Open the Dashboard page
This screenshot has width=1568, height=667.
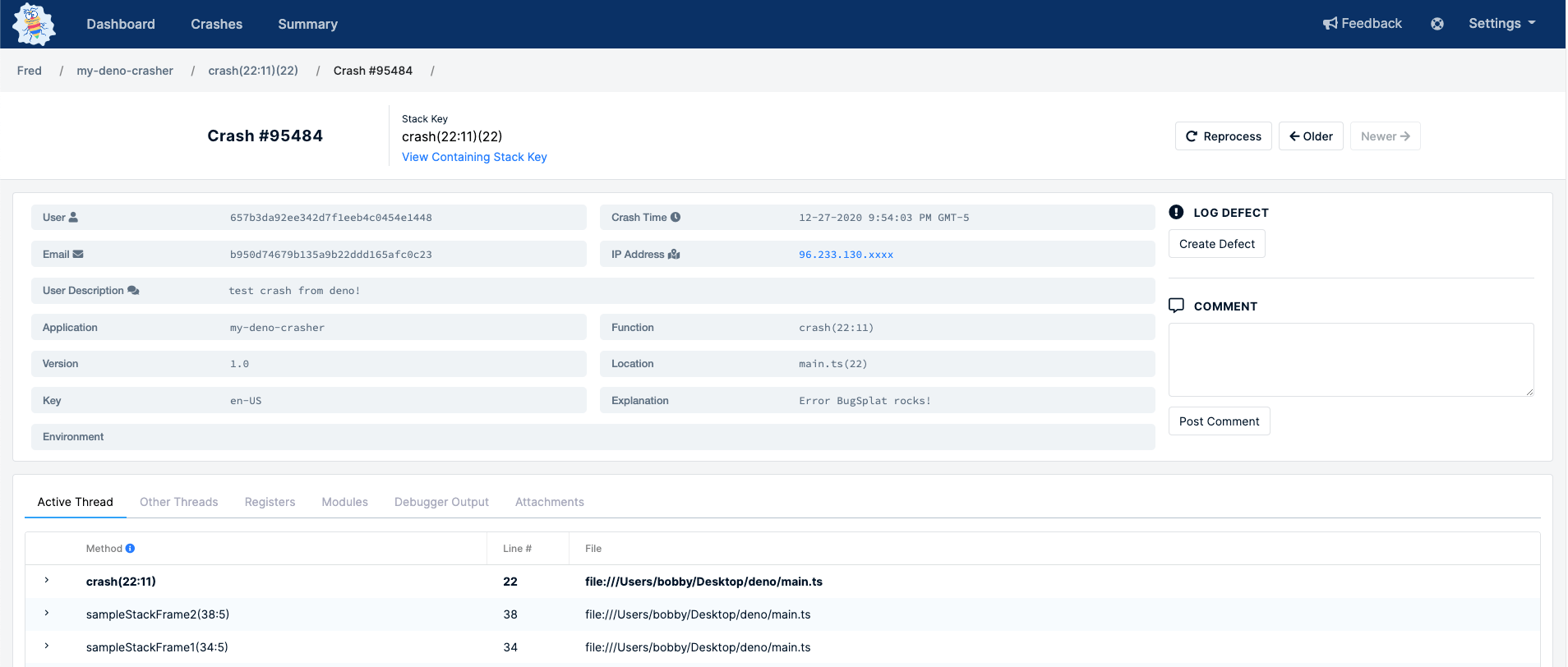(x=121, y=24)
